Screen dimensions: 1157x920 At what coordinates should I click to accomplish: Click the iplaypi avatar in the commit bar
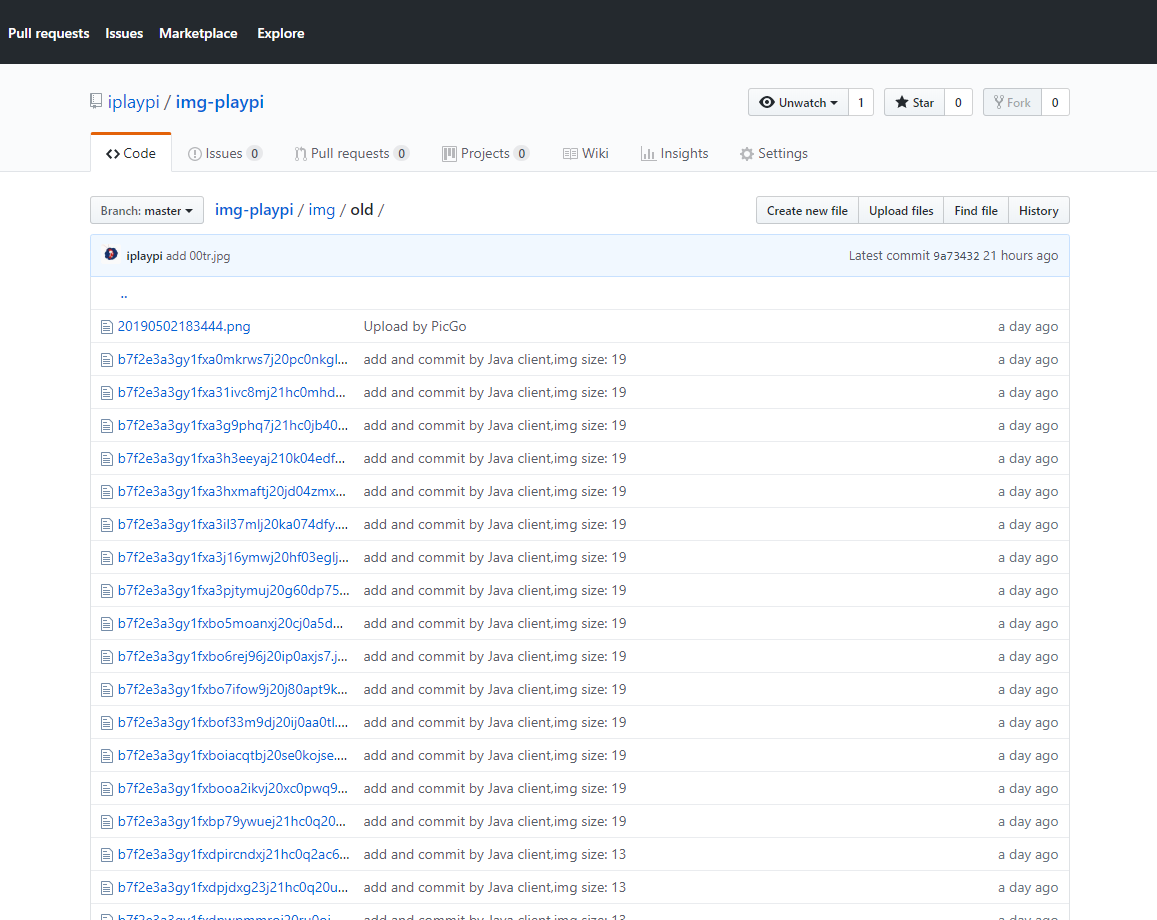click(x=111, y=255)
